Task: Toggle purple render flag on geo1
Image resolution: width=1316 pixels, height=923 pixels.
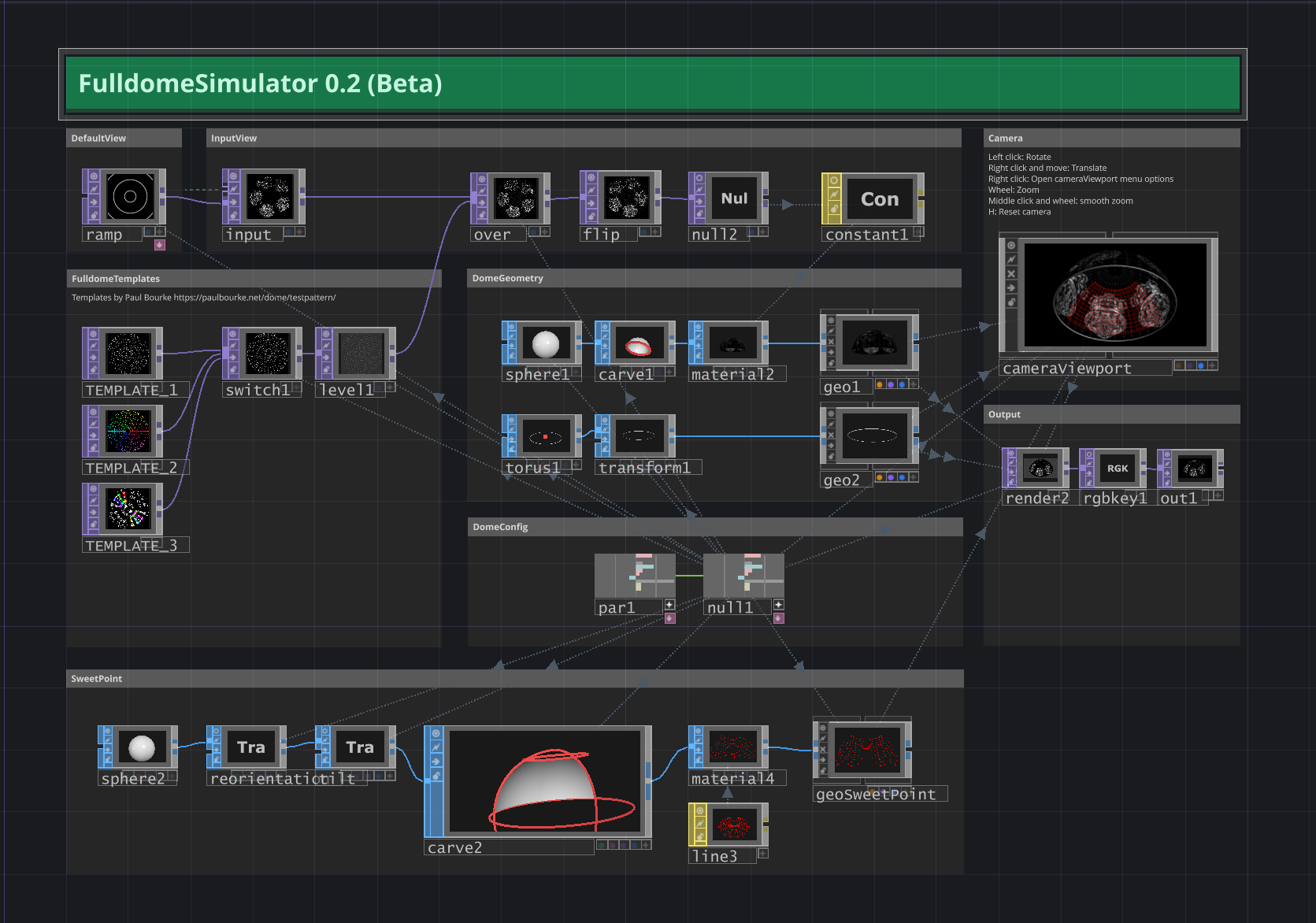Action: 891,384
